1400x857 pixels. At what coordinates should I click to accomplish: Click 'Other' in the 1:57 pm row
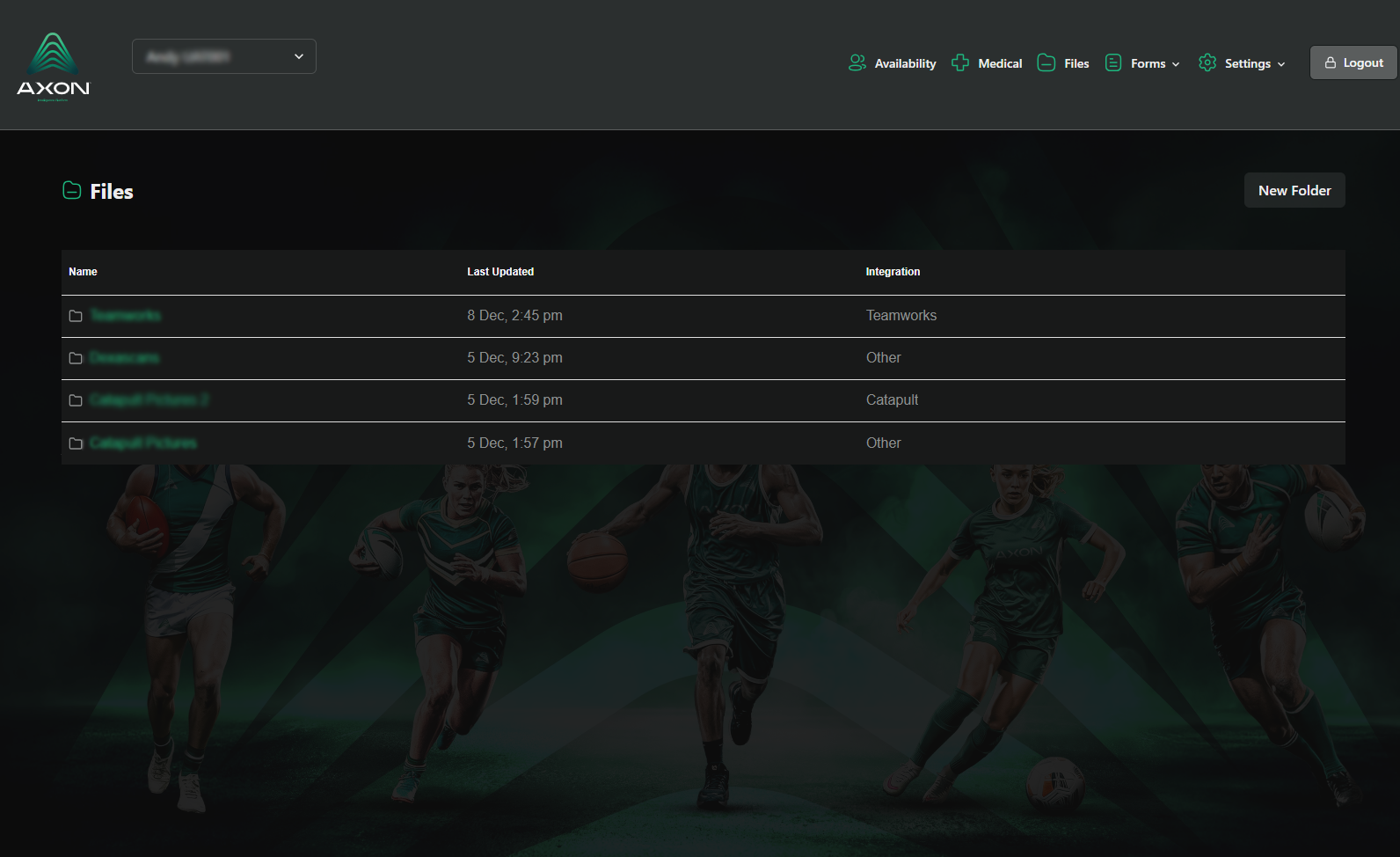[x=883, y=443]
